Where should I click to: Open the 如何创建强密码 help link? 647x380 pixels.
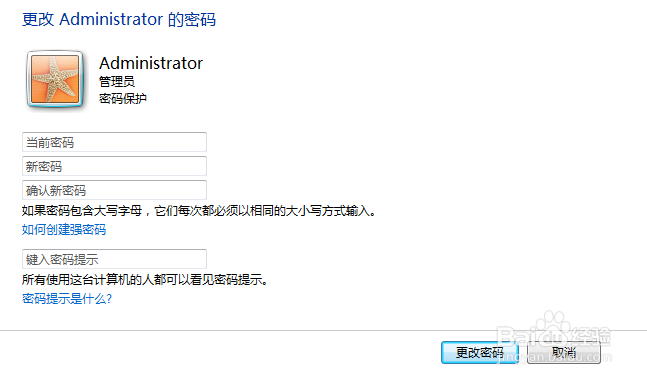[x=64, y=229]
